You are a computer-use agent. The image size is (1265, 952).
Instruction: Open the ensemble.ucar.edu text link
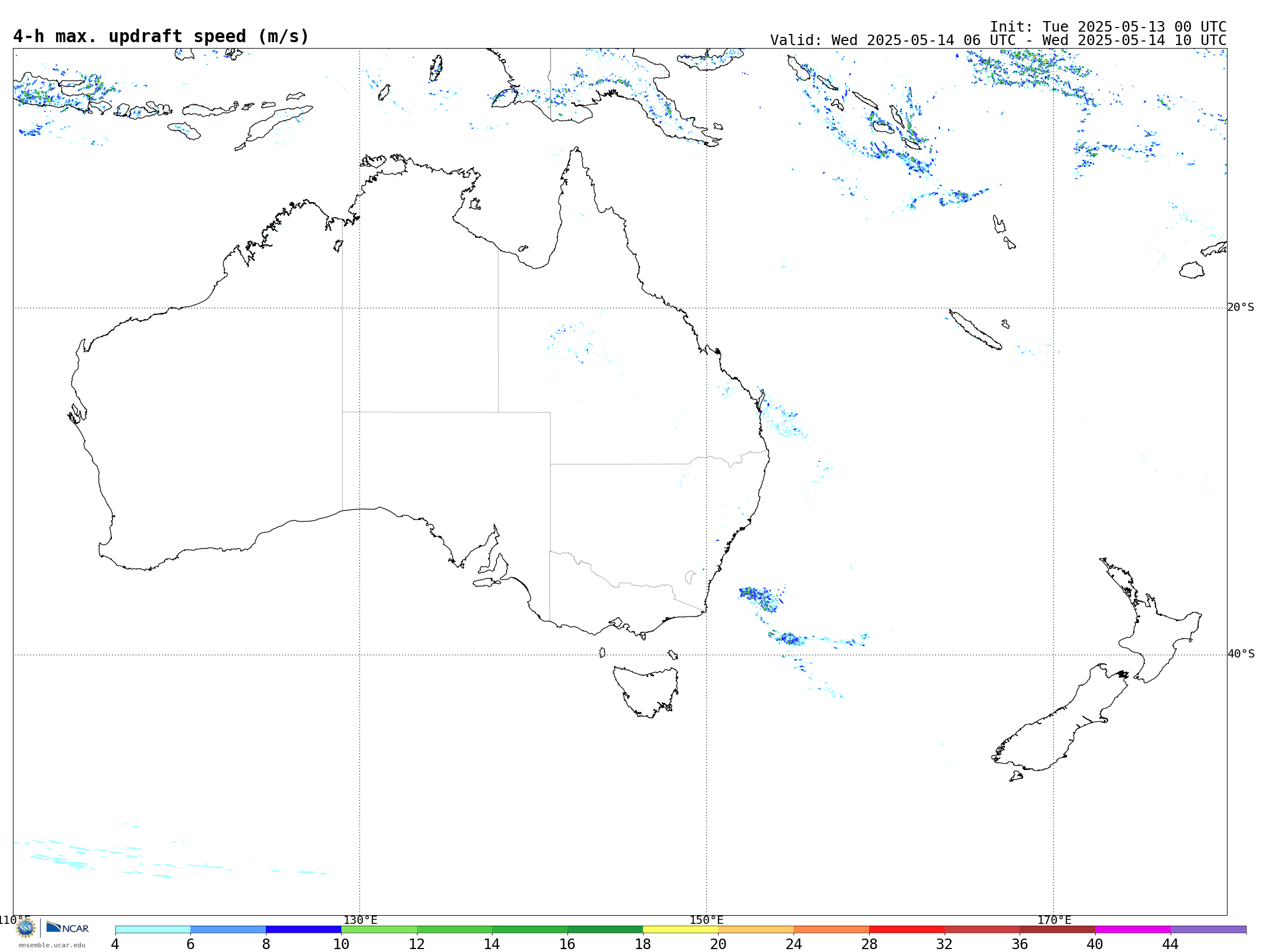tap(52, 945)
